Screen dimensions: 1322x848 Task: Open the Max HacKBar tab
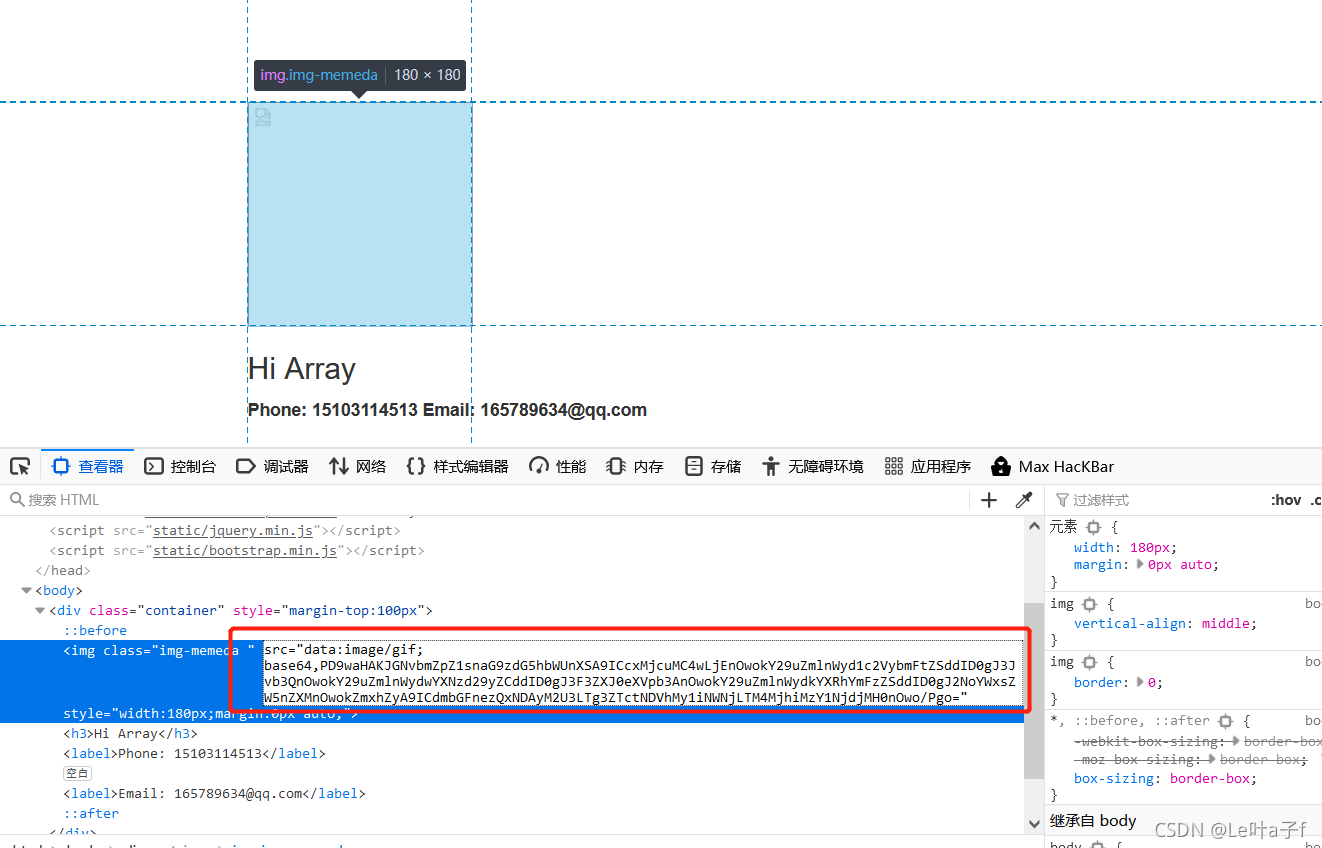click(x=1052, y=466)
